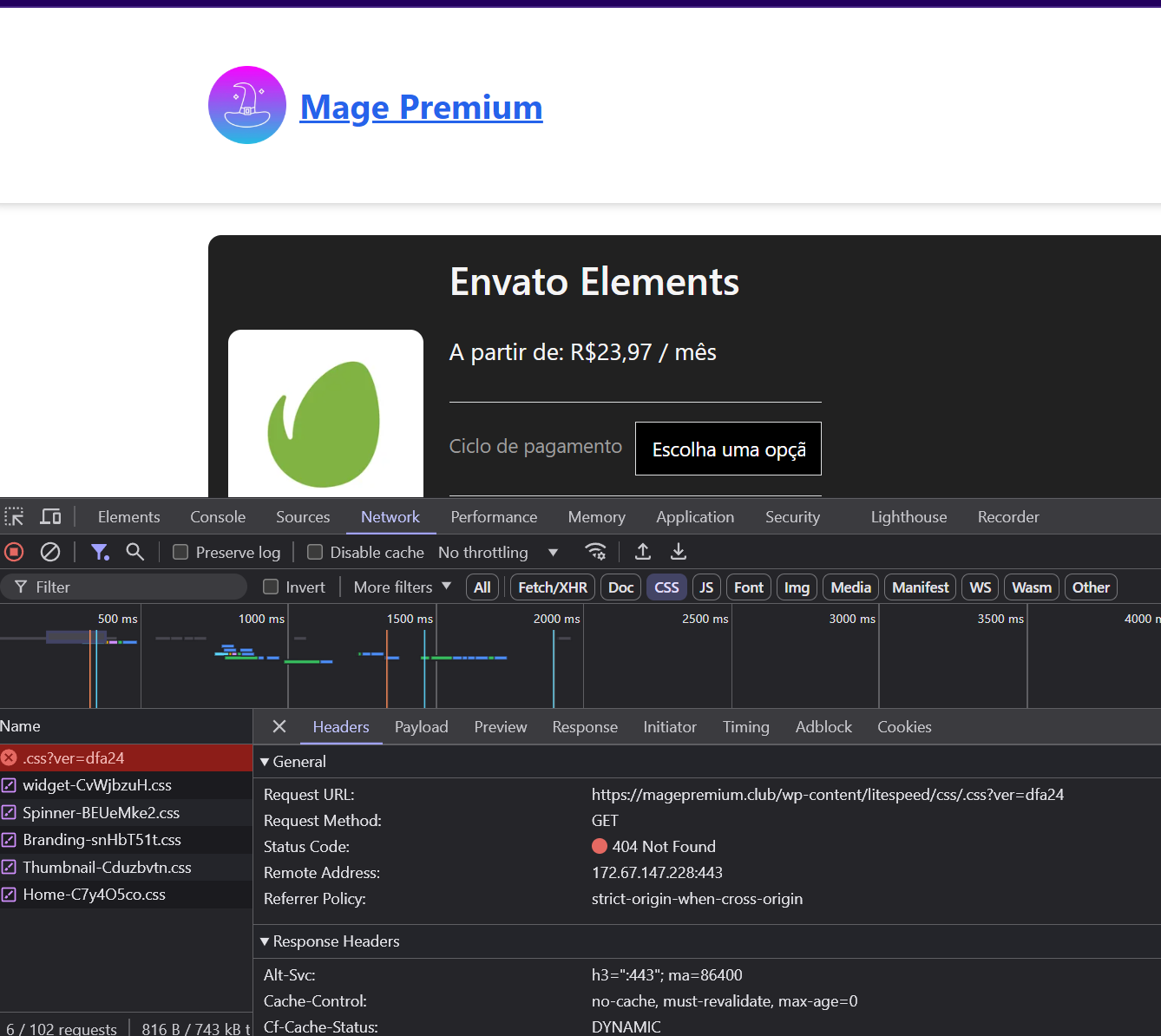The height and width of the screenshot is (1036, 1161).
Task: Switch to the Application tab
Action: pos(695,517)
